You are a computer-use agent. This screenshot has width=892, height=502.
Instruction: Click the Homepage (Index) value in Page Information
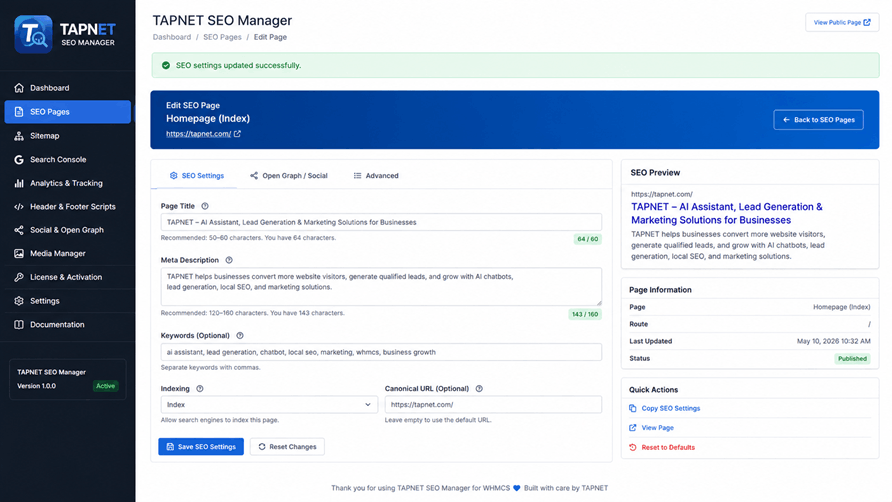[x=841, y=307]
